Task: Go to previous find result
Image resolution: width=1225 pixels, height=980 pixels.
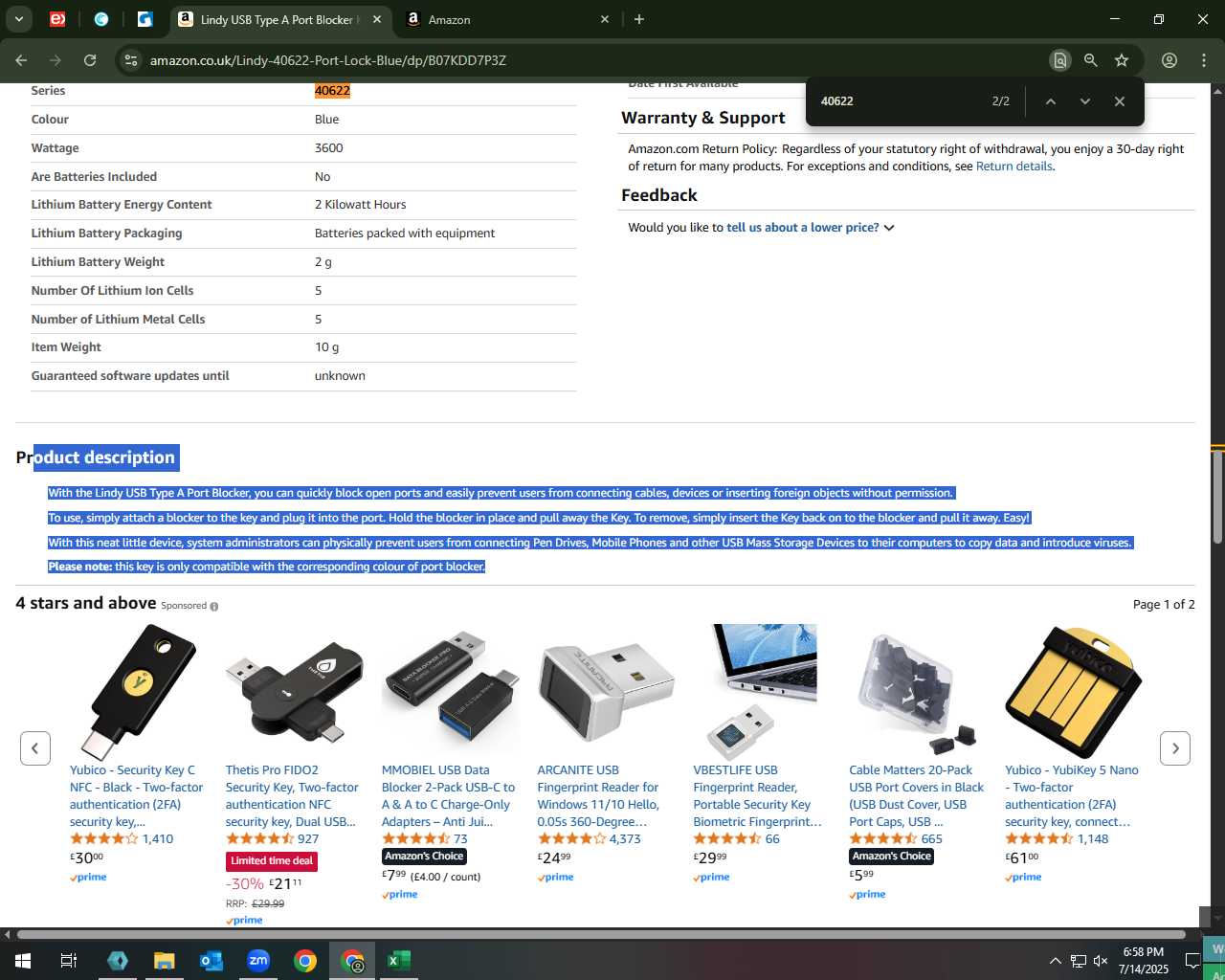Action: [x=1051, y=101]
